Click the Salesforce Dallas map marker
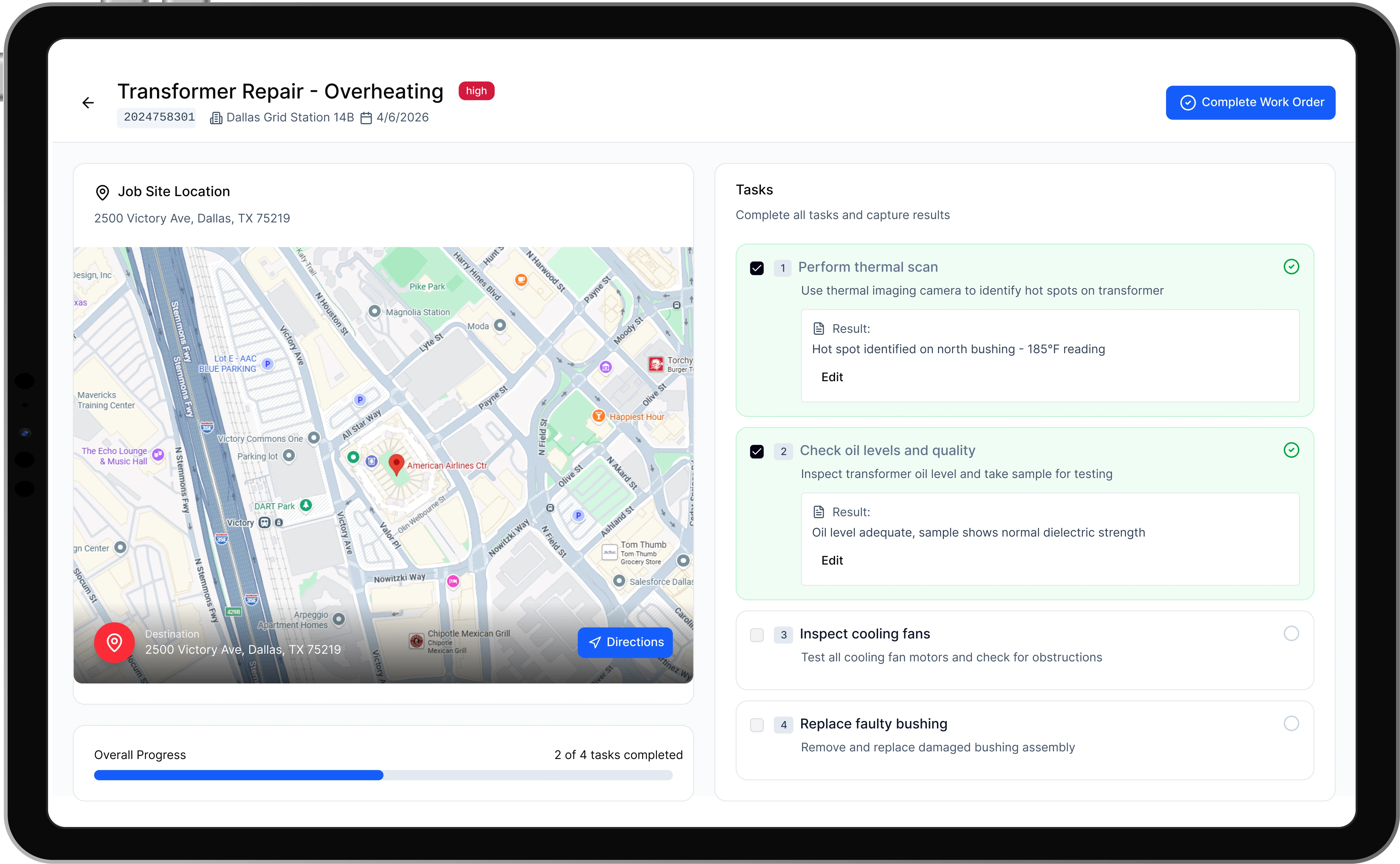The image size is (1400, 864). point(619,580)
